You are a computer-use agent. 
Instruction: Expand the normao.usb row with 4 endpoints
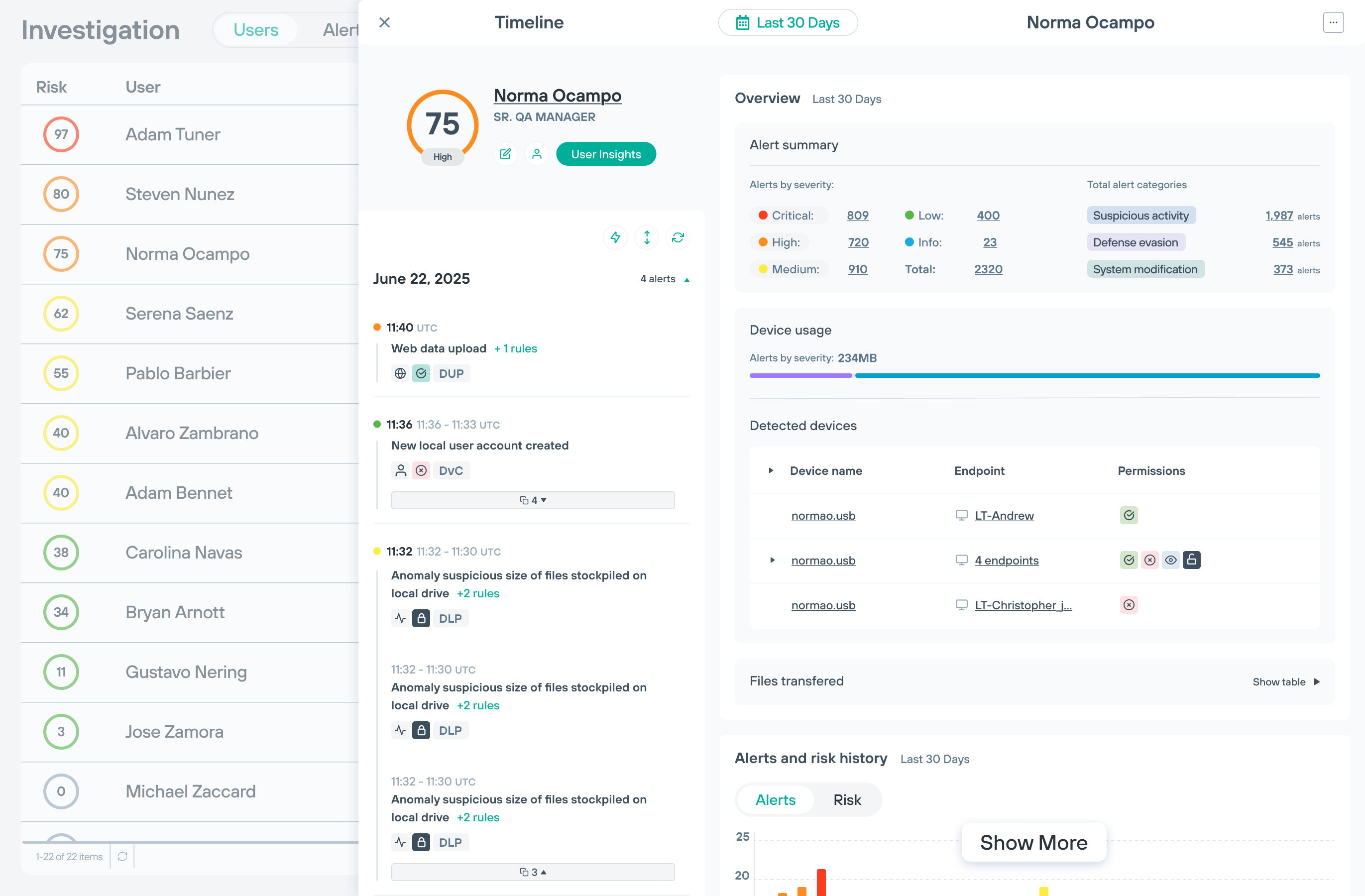click(x=772, y=560)
